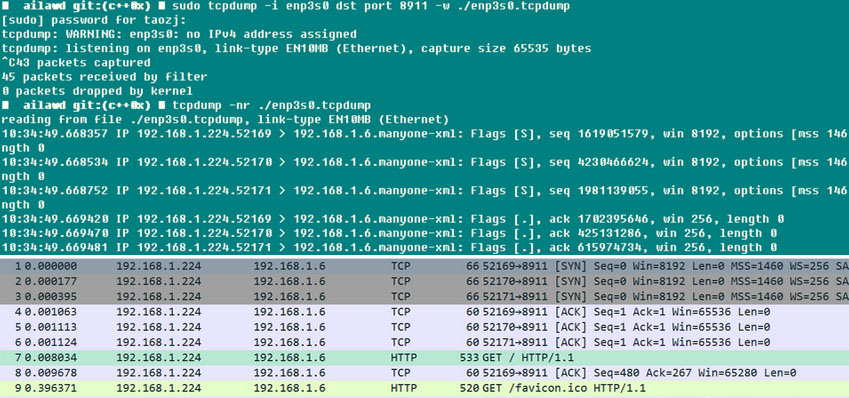849x398 pixels.
Task: Click TCP protocol cell in packet 8
Action: coord(400,373)
